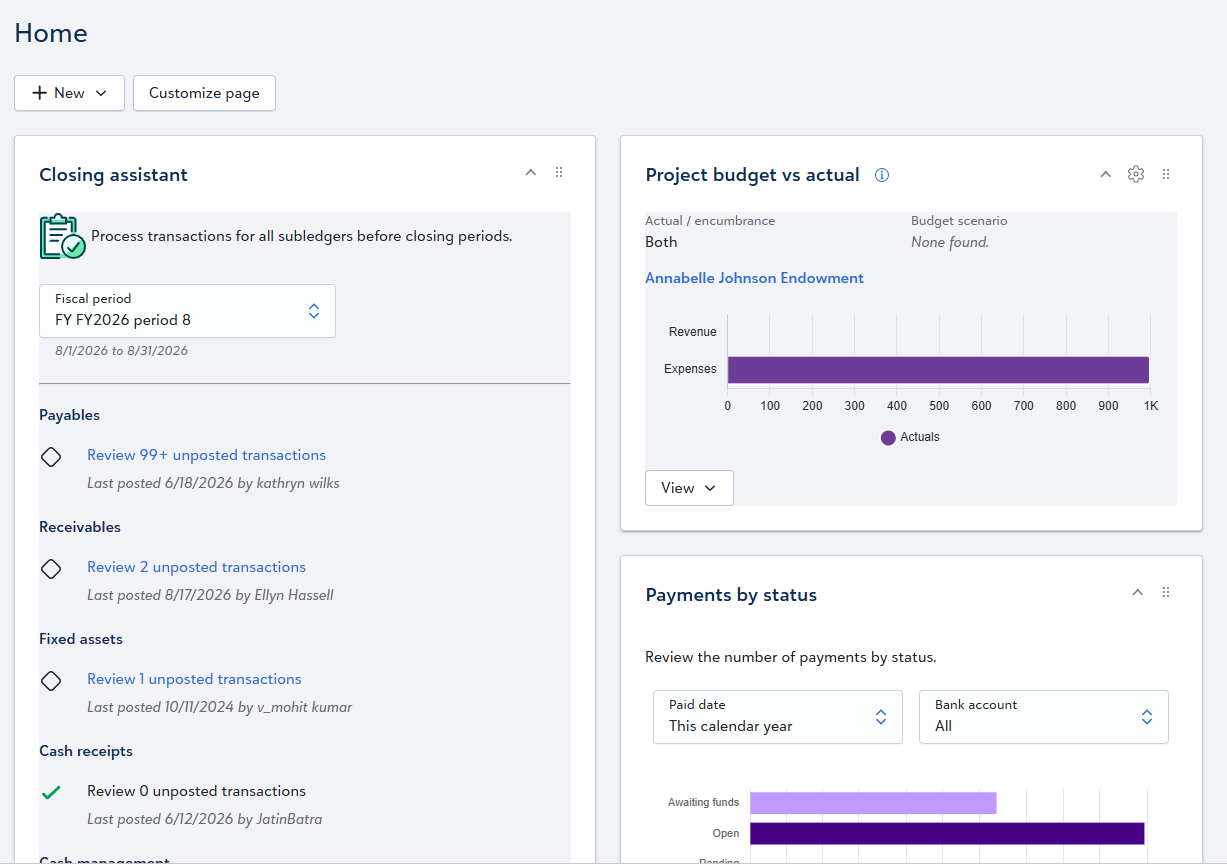Click drag handle on Project budget widget
Screen dimensions: 1227x864
(x=1166, y=174)
